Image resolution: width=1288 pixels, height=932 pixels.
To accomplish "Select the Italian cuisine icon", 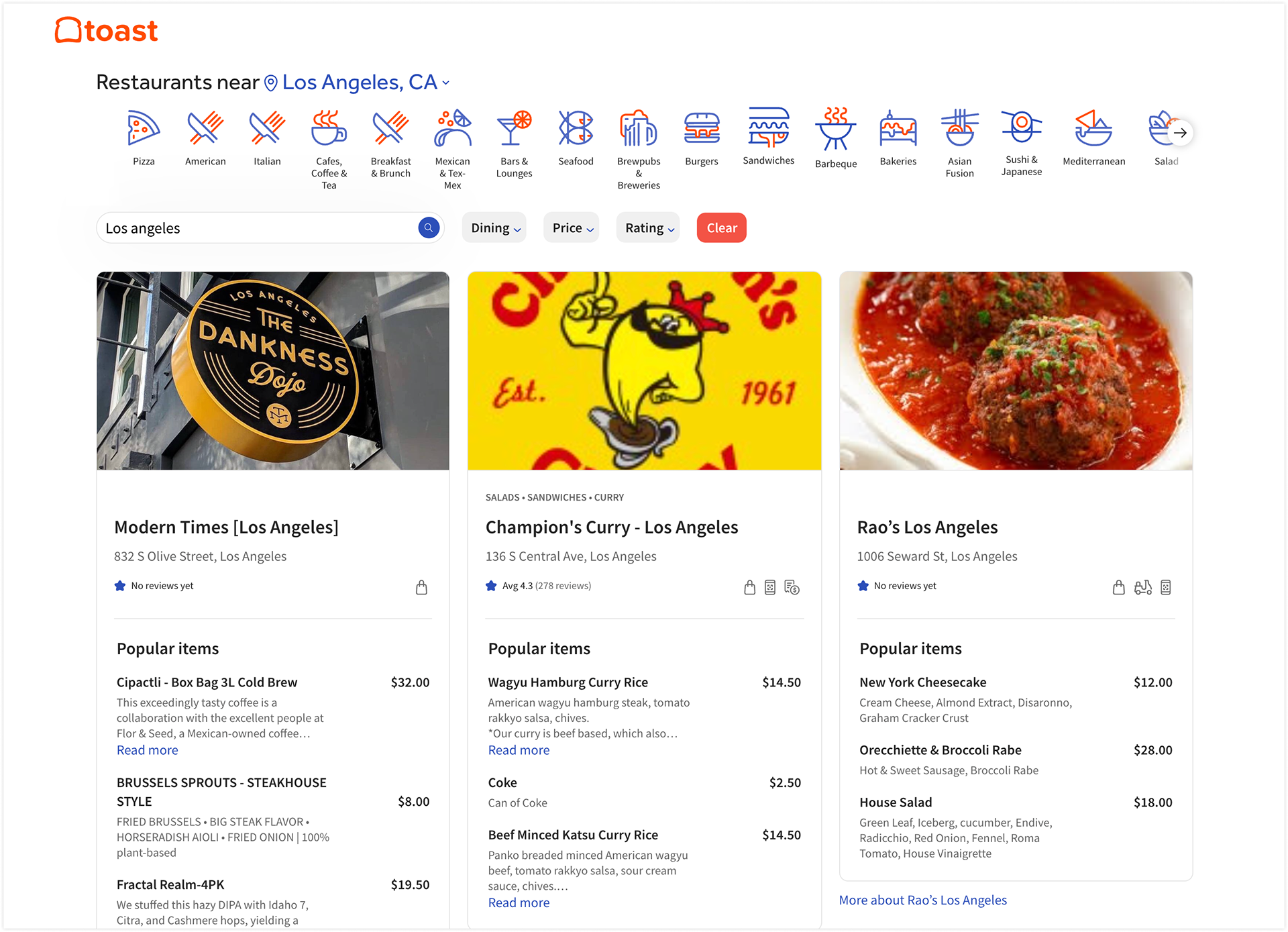I will 267,128.
